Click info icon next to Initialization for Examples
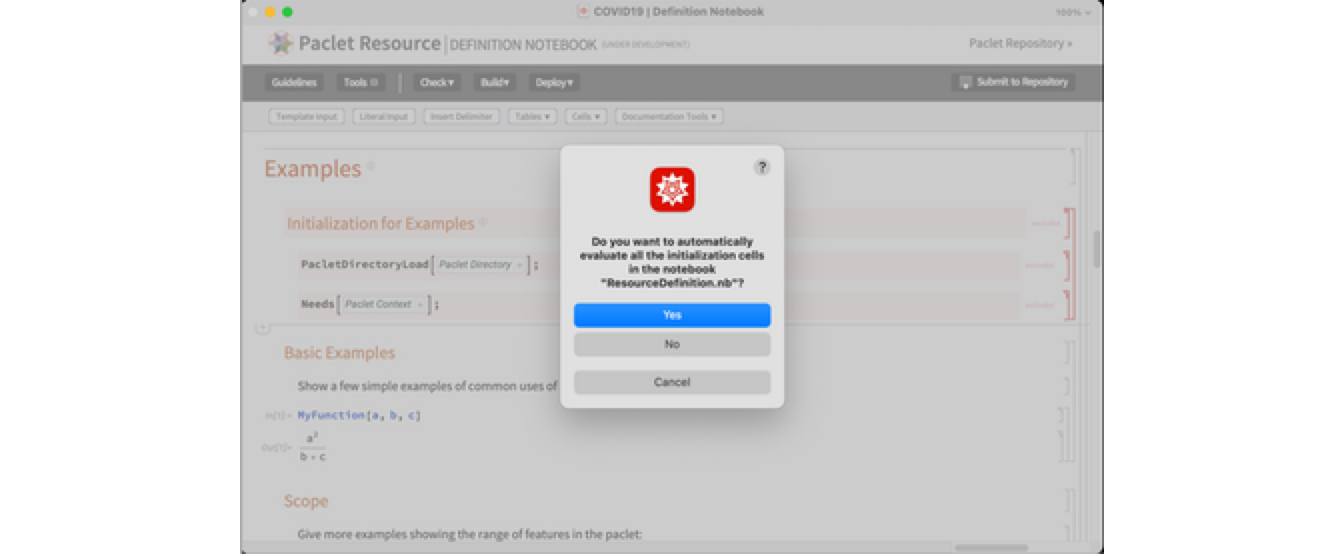Image resolution: width=1340 pixels, height=556 pixels. (483, 223)
